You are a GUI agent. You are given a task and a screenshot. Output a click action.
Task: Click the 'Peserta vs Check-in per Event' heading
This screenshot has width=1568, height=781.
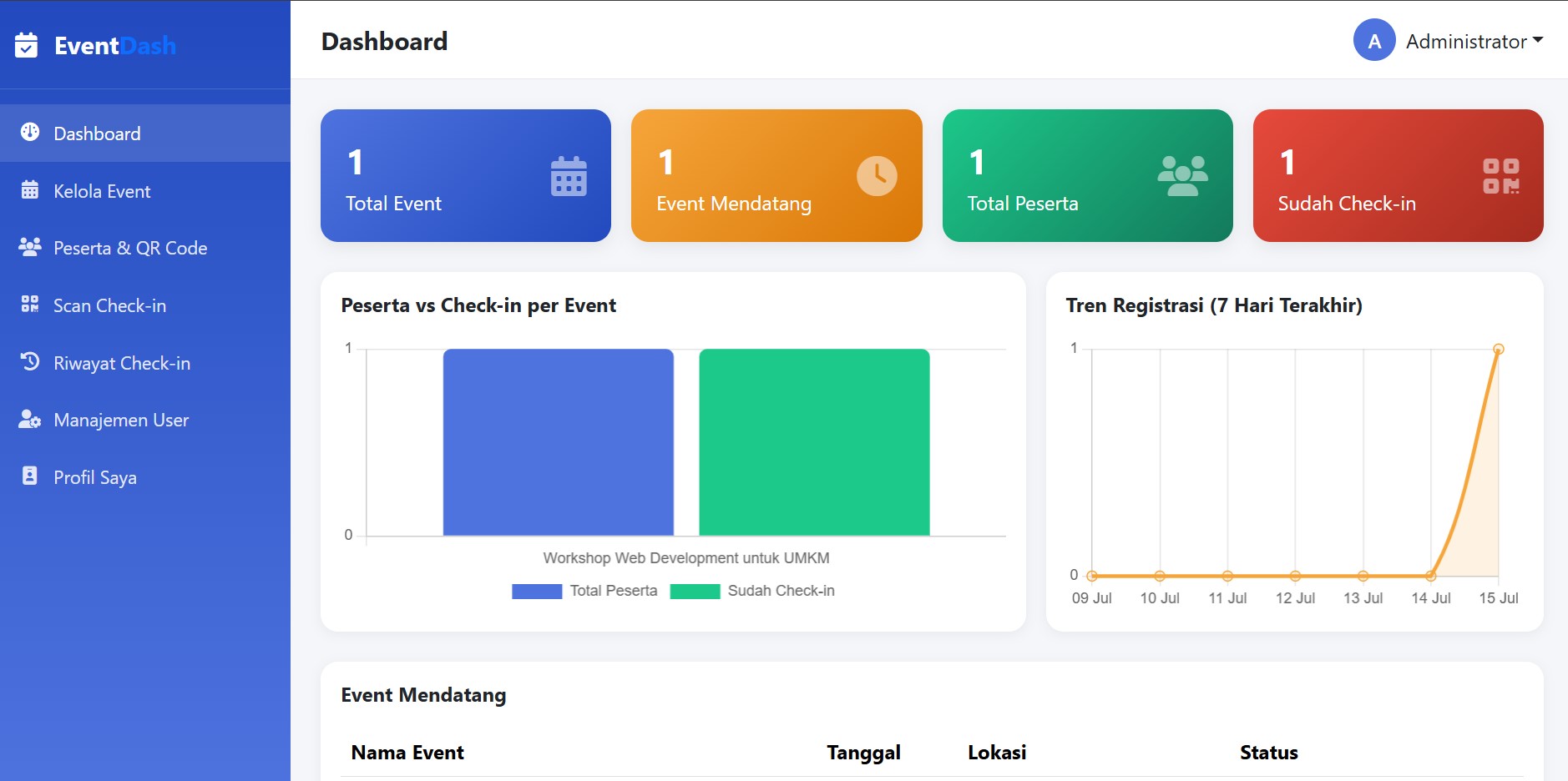(478, 305)
